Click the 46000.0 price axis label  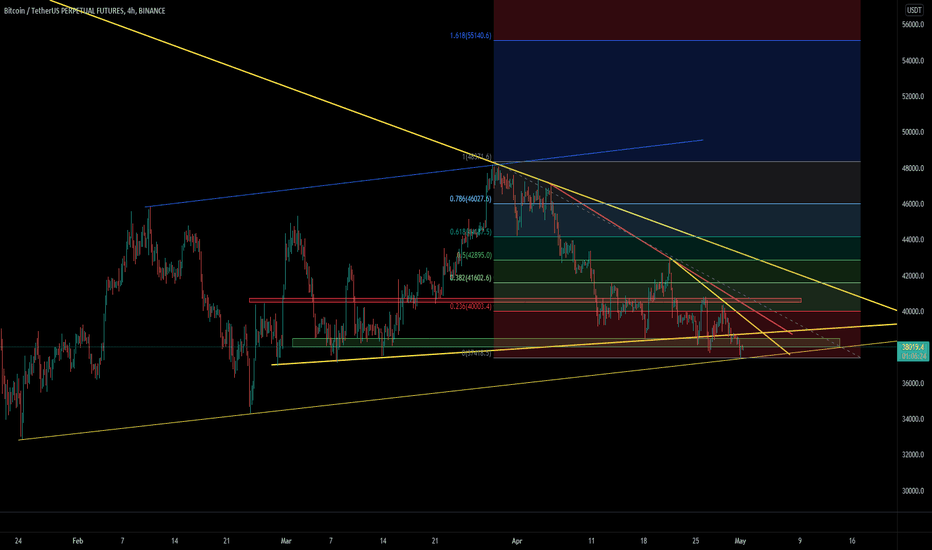(x=912, y=204)
